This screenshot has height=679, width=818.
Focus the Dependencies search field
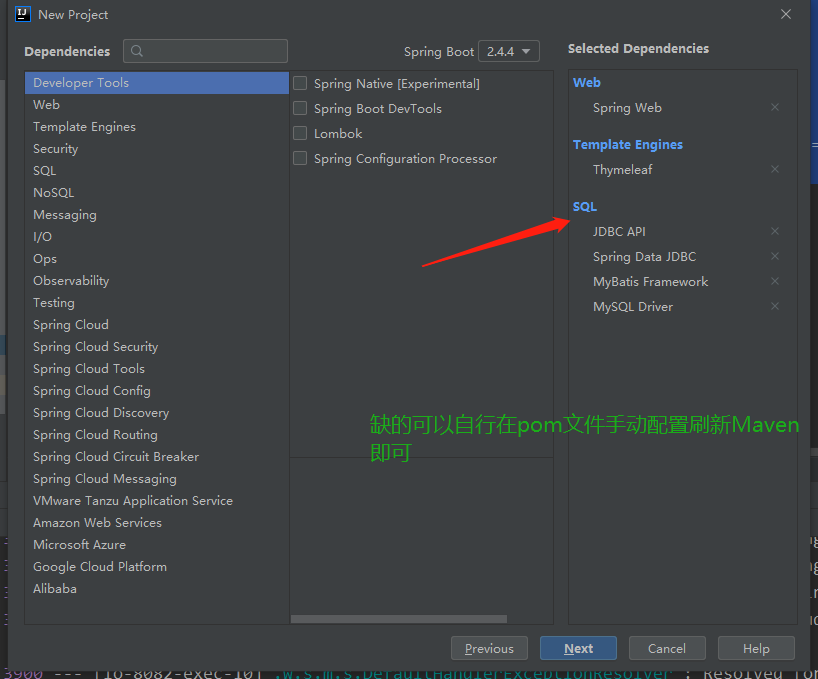pyautogui.click(x=206, y=51)
